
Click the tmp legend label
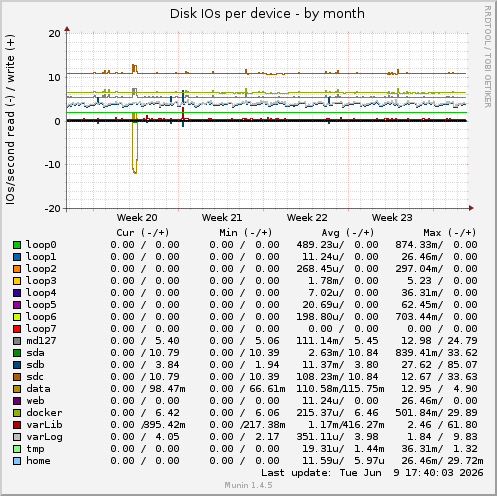click(35, 449)
